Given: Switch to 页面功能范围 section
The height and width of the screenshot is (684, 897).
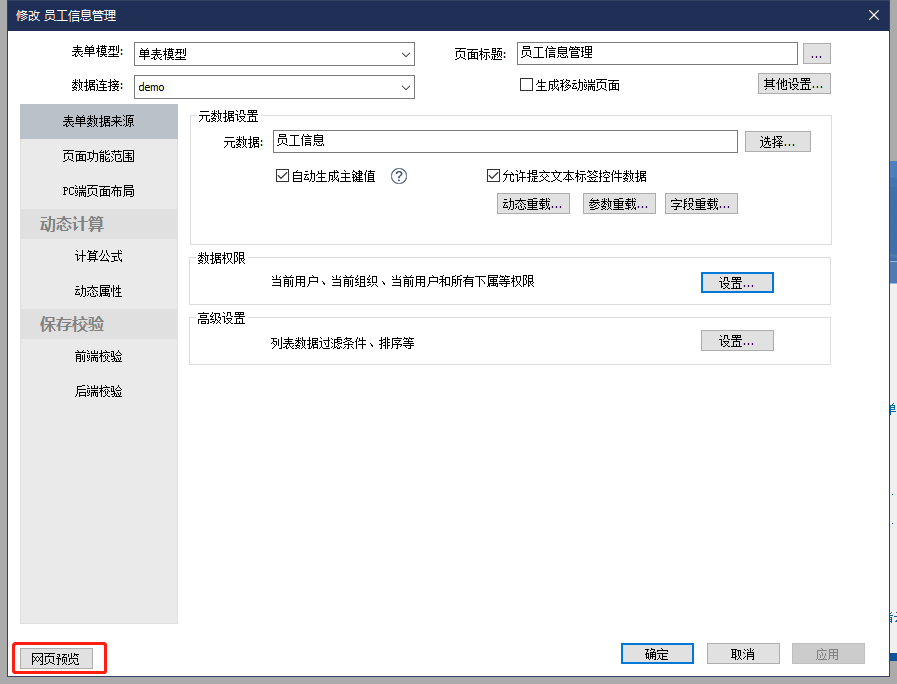Looking at the screenshot, I should [x=98, y=156].
